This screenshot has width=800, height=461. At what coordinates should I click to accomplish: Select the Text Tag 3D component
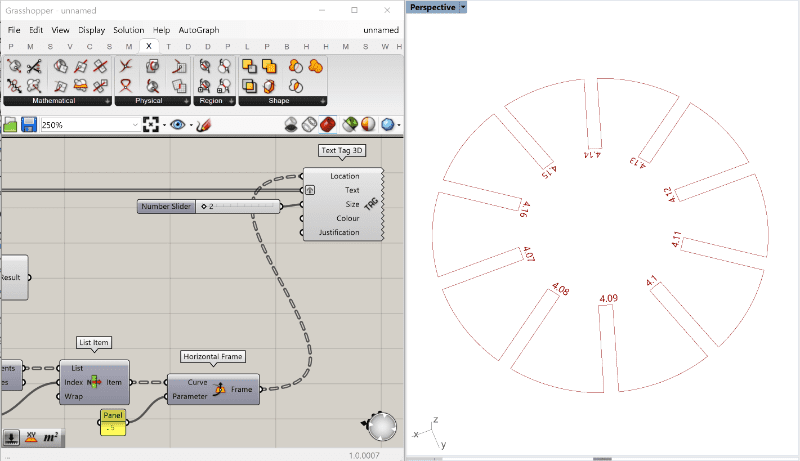click(343, 204)
